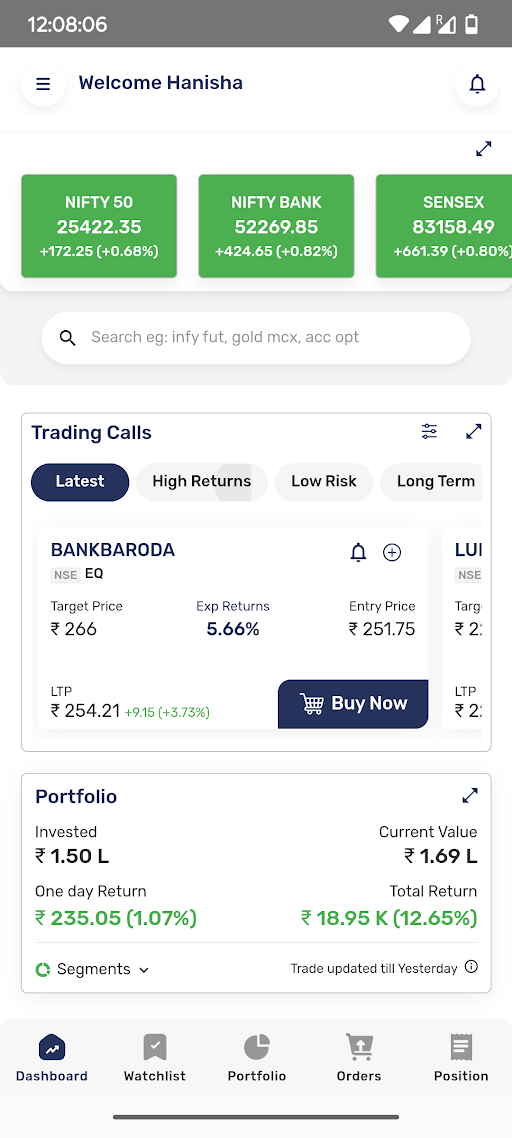Image resolution: width=512 pixels, height=1138 pixels.
Task: Tap Buy Now for BANKBARODA
Action: (x=353, y=704)
